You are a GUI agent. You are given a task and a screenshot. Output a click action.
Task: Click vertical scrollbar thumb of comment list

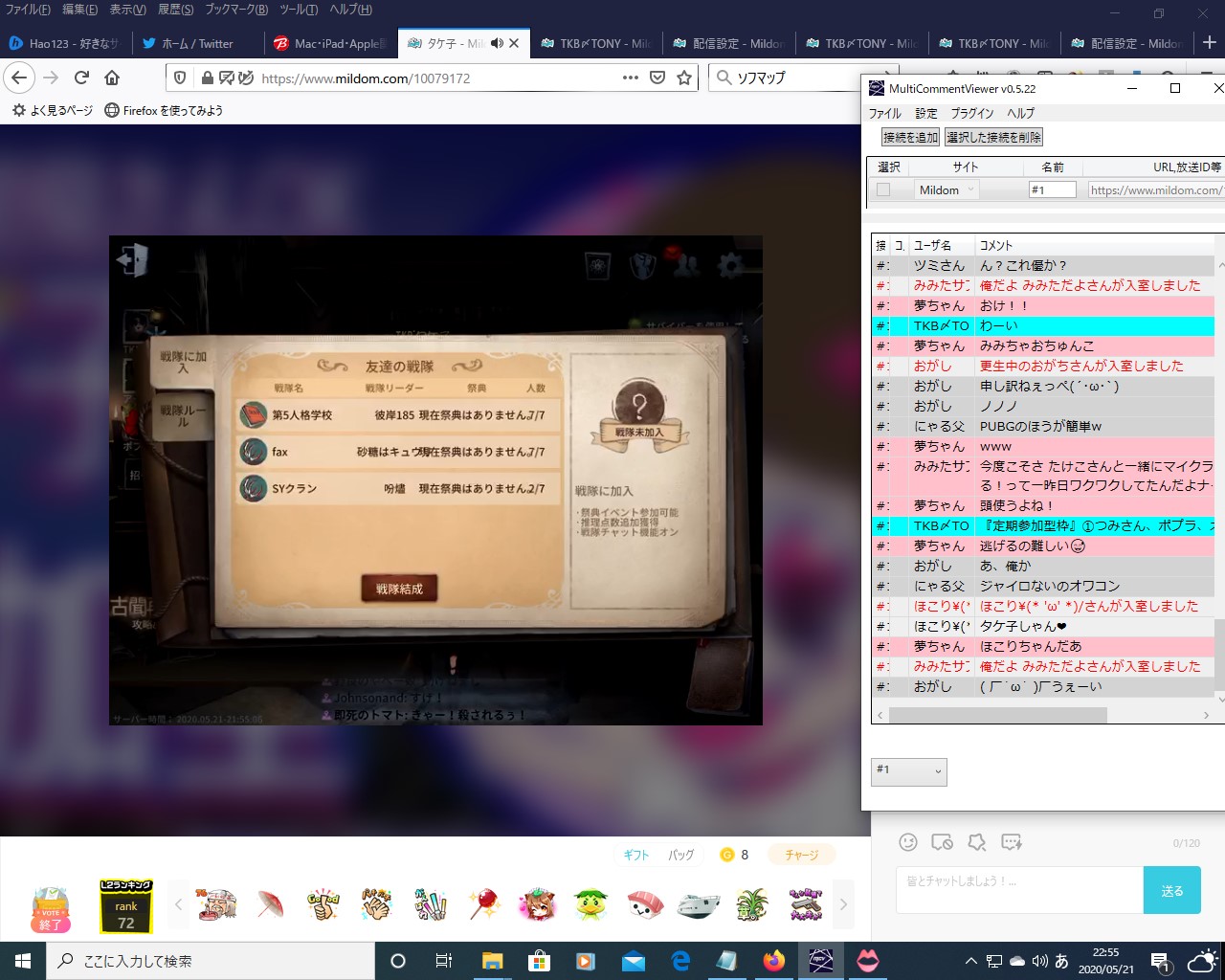coord(1220,654)
